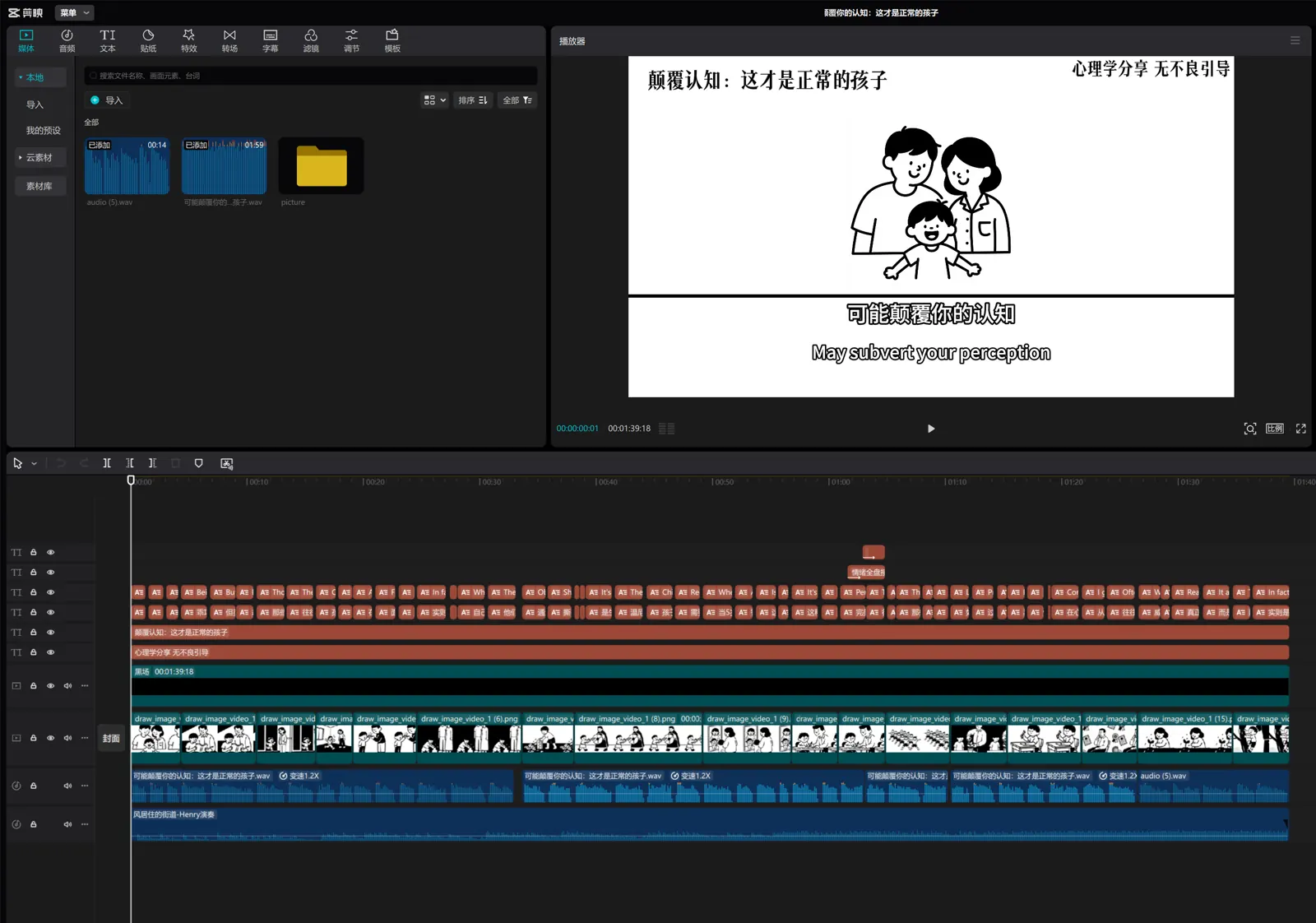1316x923 pixels.
Task: Click the 封面 cover button
Action: click(x=111, y=738)
